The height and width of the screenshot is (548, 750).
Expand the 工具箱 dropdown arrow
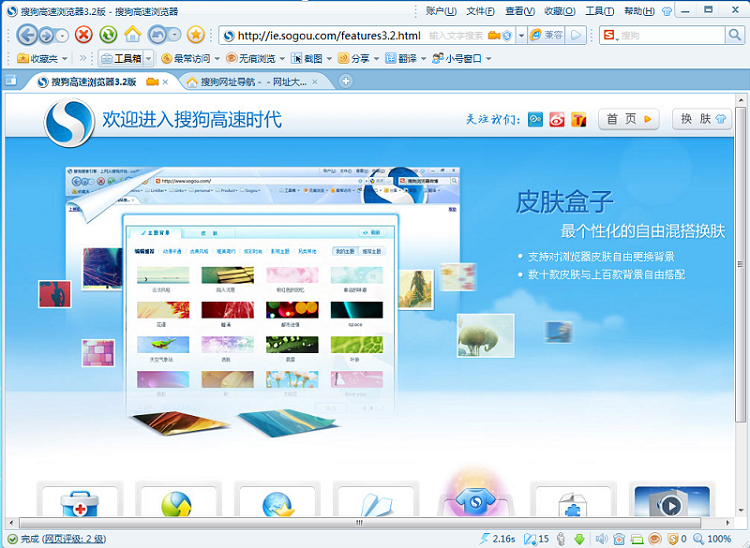pos(149,58)
